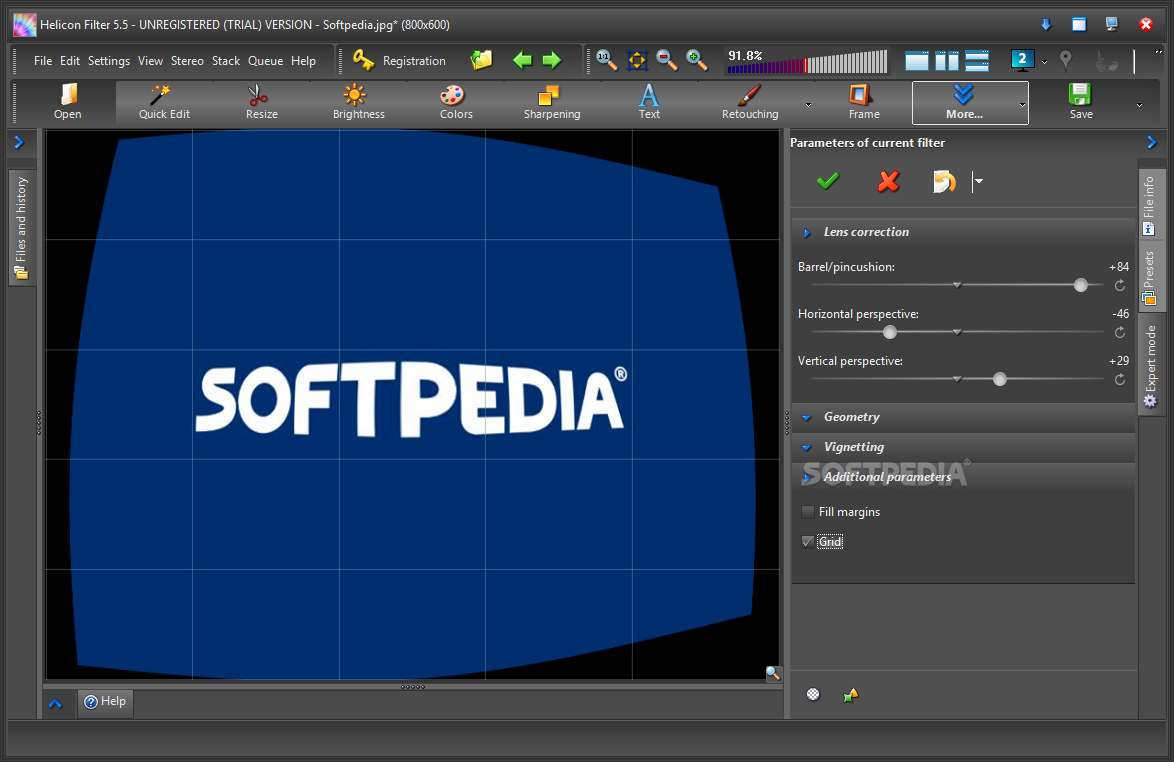Viewport: 1174px width, 762px height.
Task: Click the Help button below canvas
Action: [105, 702]
